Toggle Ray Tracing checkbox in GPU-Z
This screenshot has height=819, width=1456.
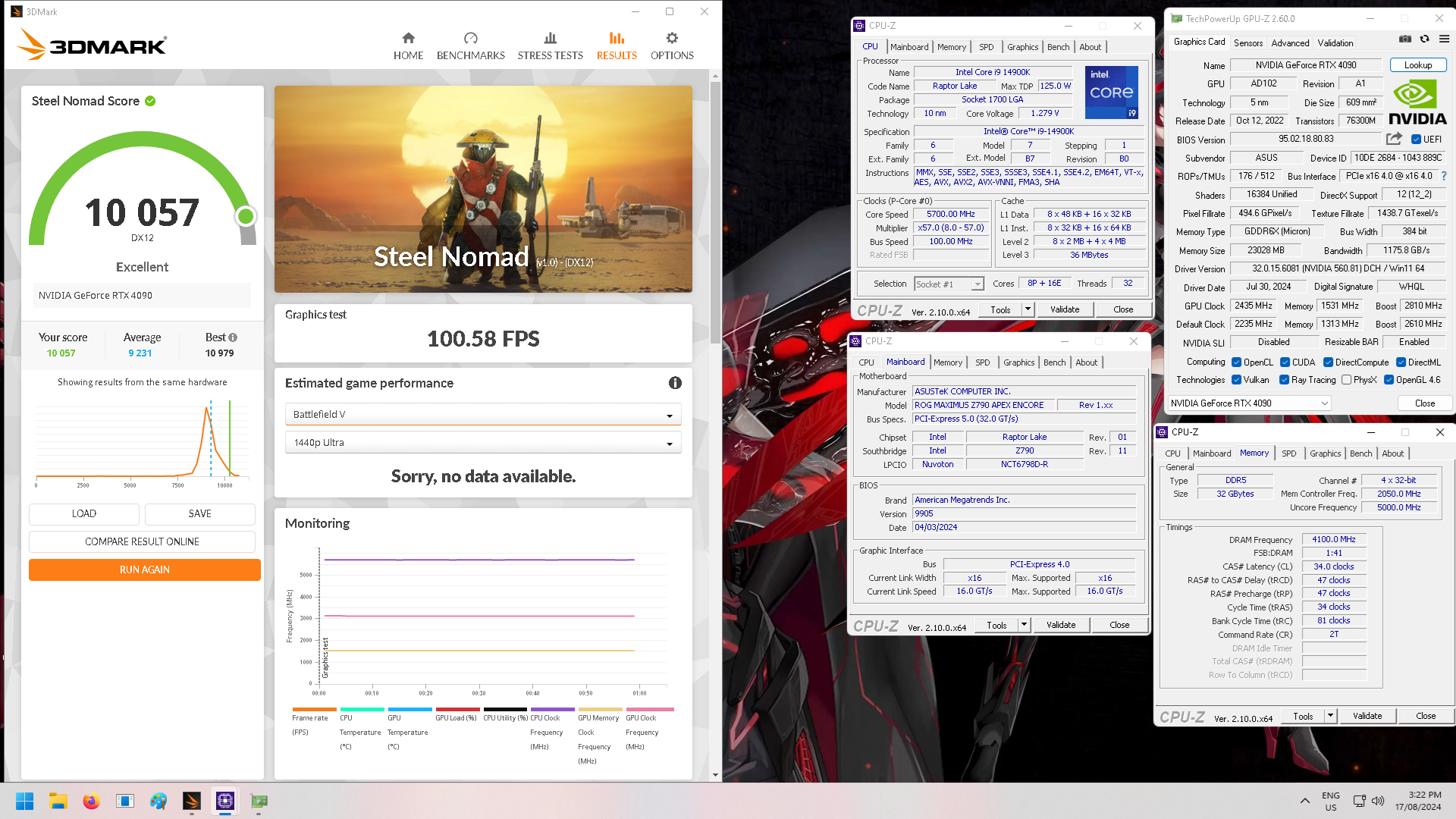pos(1284,380)
